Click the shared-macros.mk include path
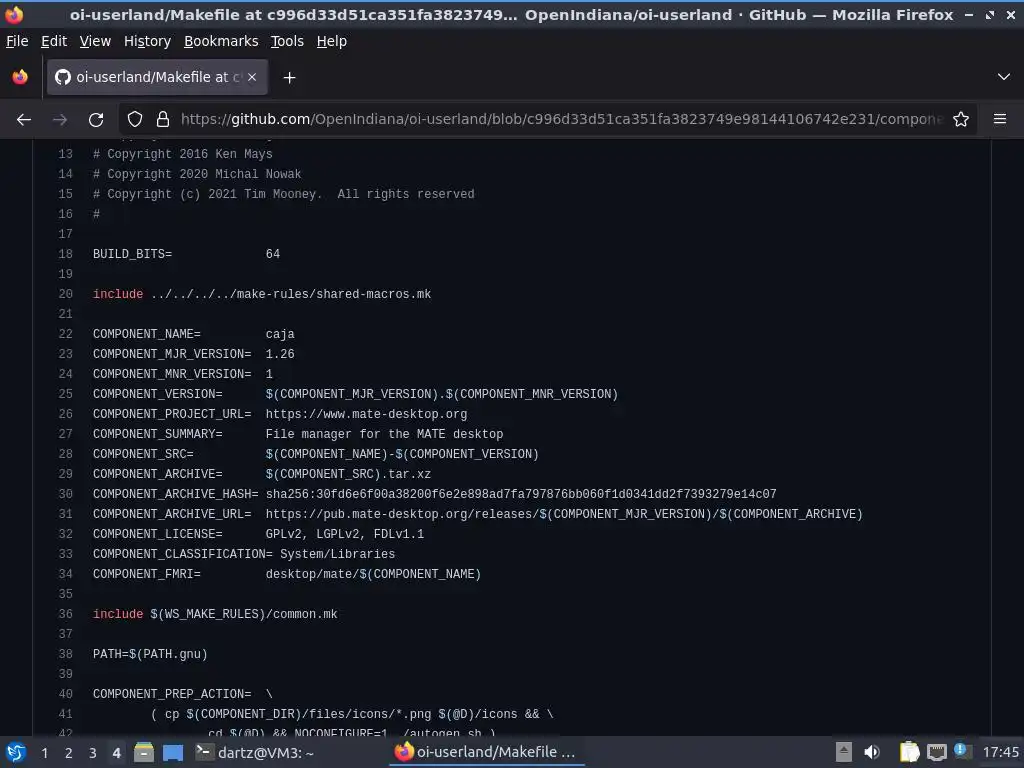The image size is (1024, 768). (x=291, y=294)
